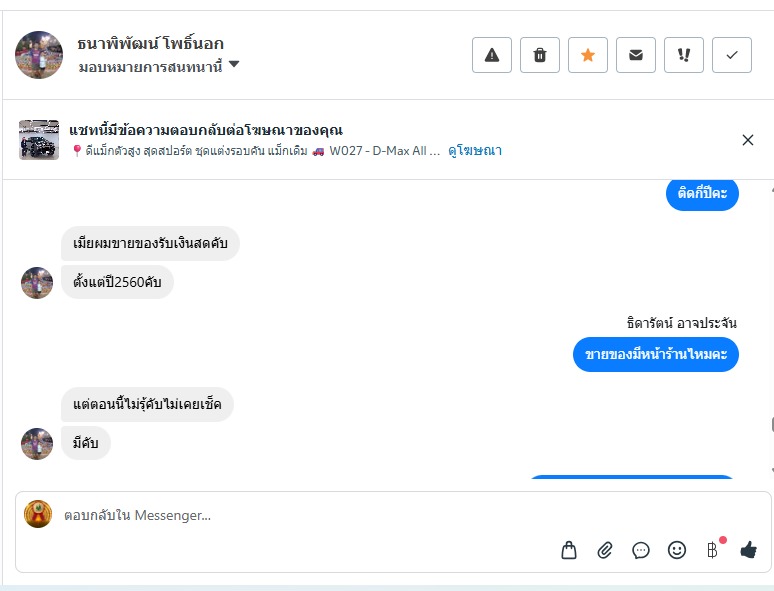This screenshot has width=774, height=591.
Task: Open the emoji picker smiley icon
Action: click(x=677, y=550)
